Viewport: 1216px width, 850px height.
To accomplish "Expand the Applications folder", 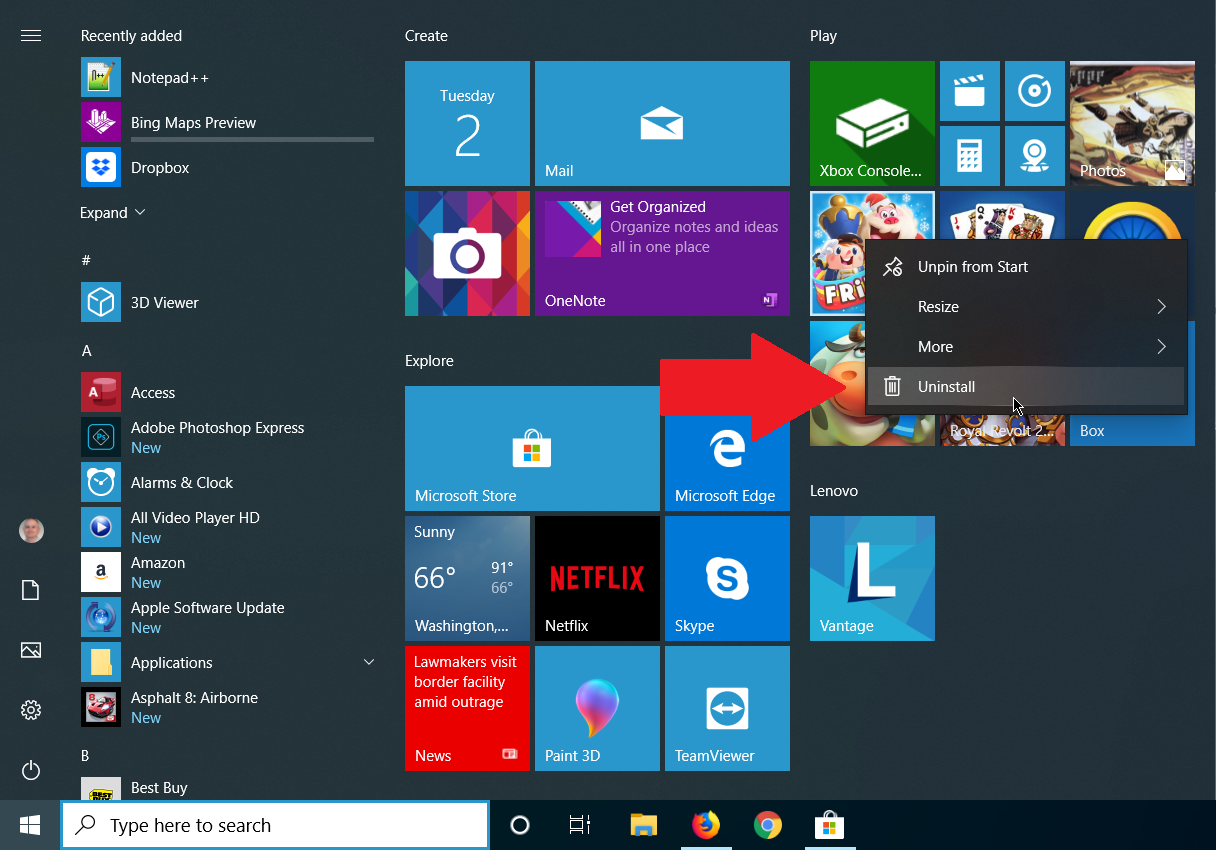I will [228, 662].
